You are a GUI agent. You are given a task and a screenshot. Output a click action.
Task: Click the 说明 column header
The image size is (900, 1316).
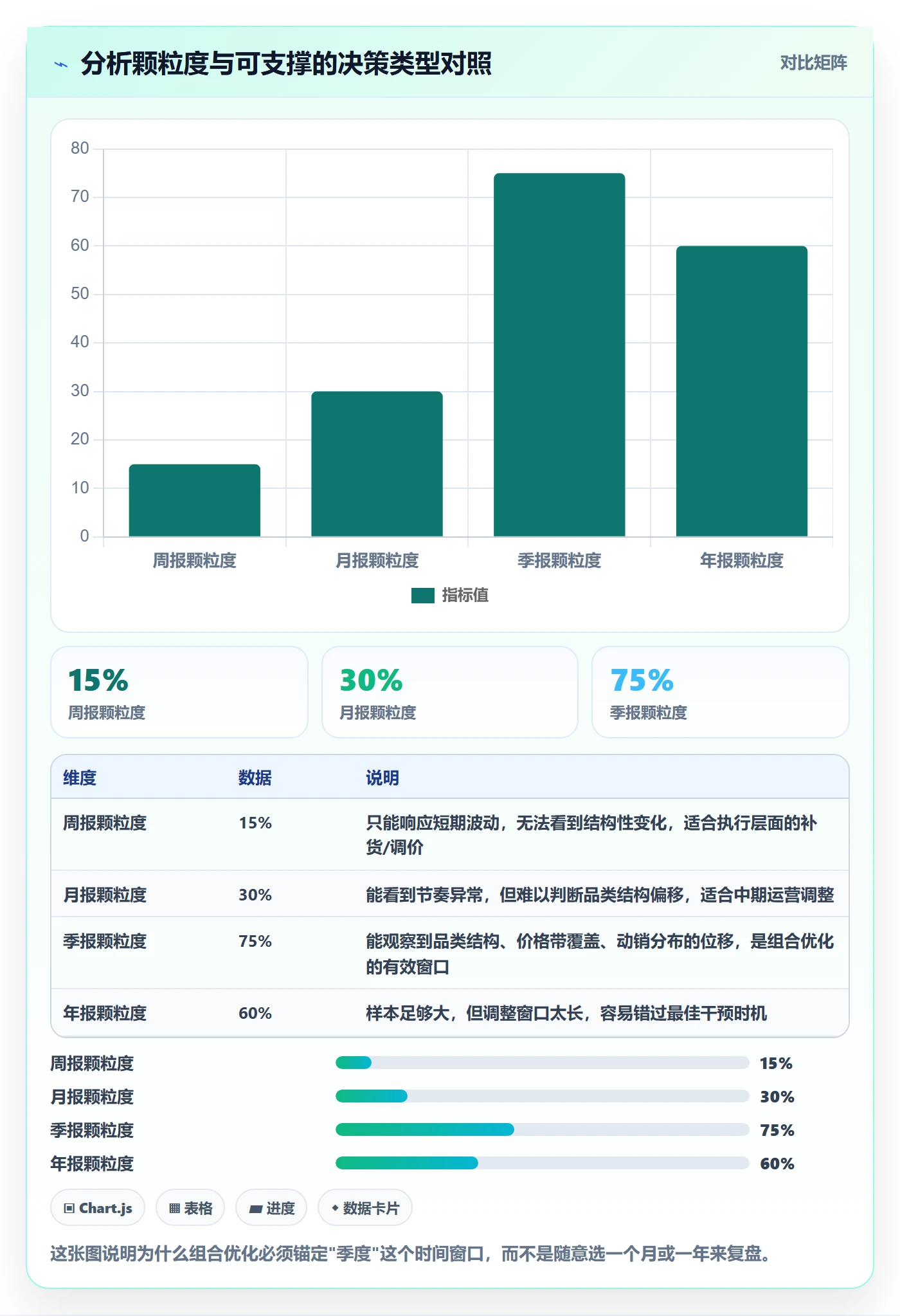382,778
